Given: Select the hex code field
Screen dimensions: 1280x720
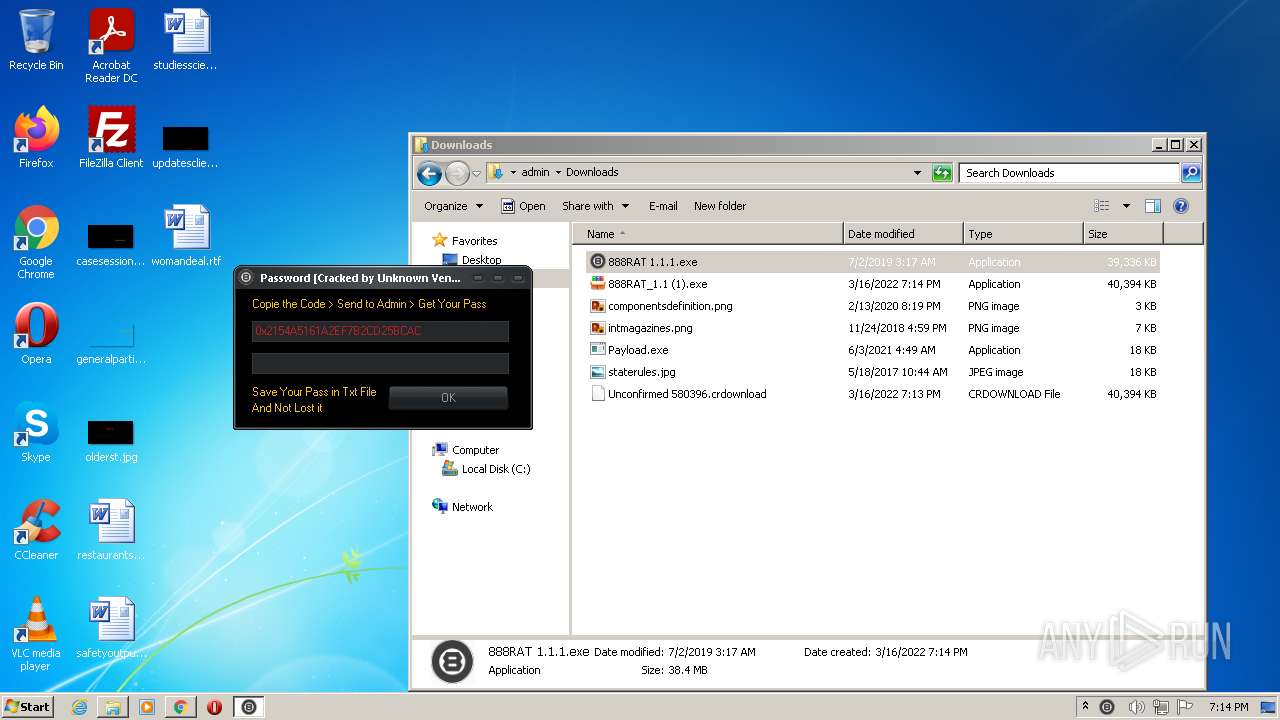Looking at the screenshot, I should [x=380, y=331].
